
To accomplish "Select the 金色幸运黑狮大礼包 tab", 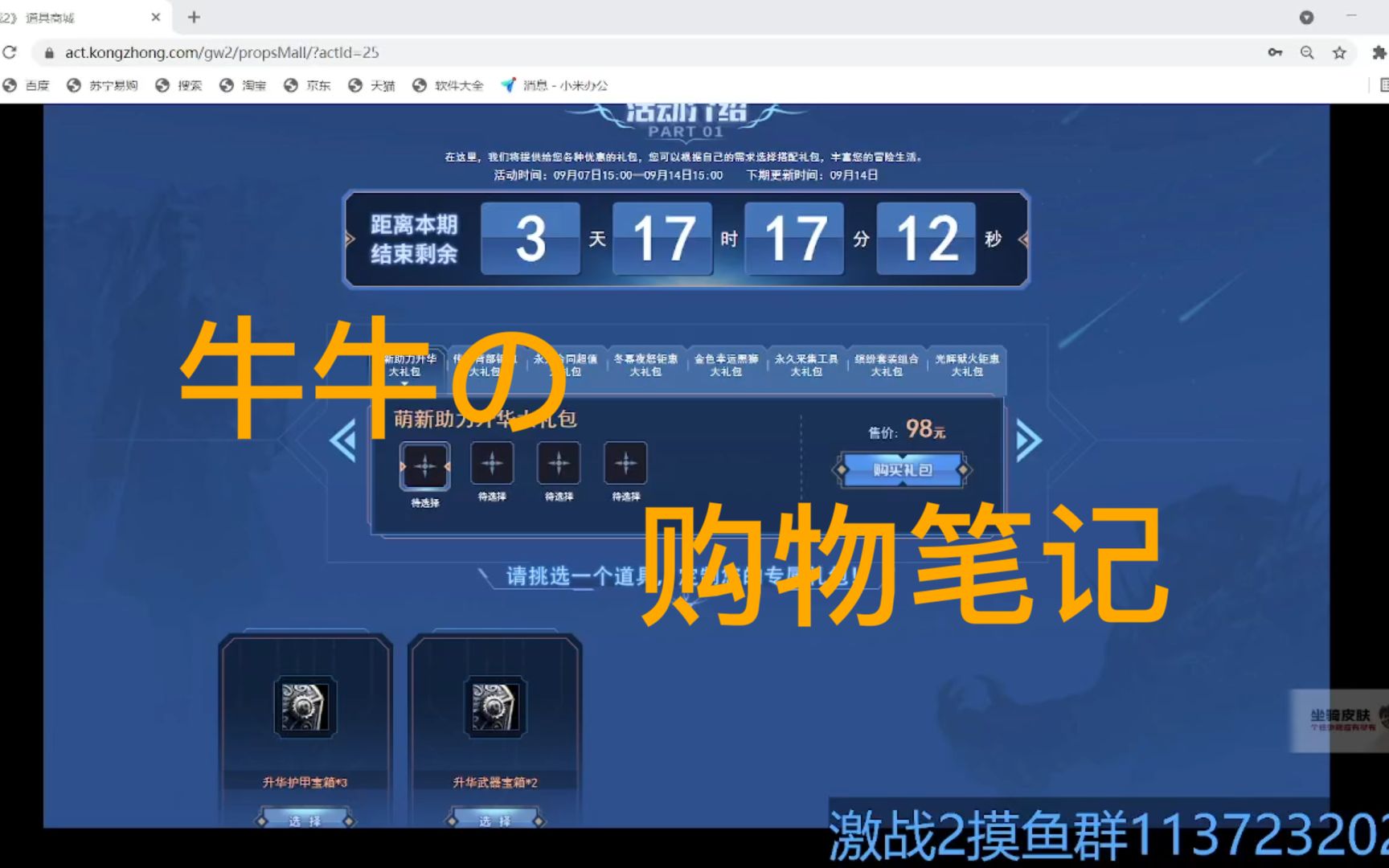I will [x=726, y=365].
